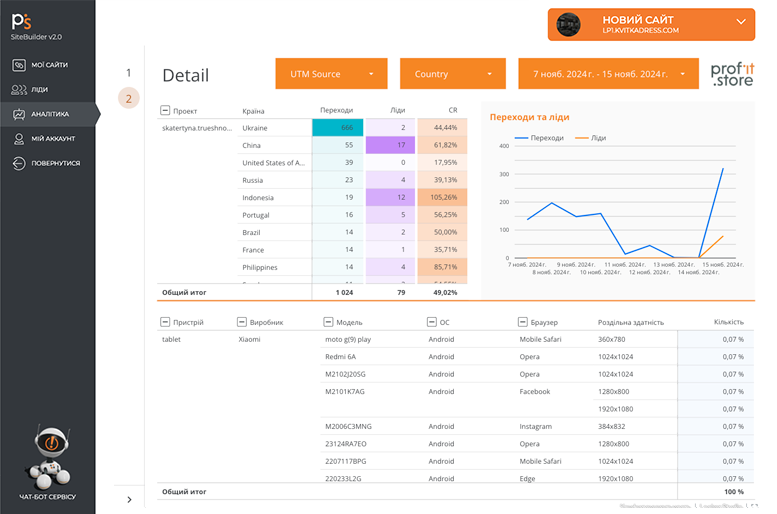777x514 pixels.
Task: Open the chat-bot service robot
Action: (x=47, y=456)
